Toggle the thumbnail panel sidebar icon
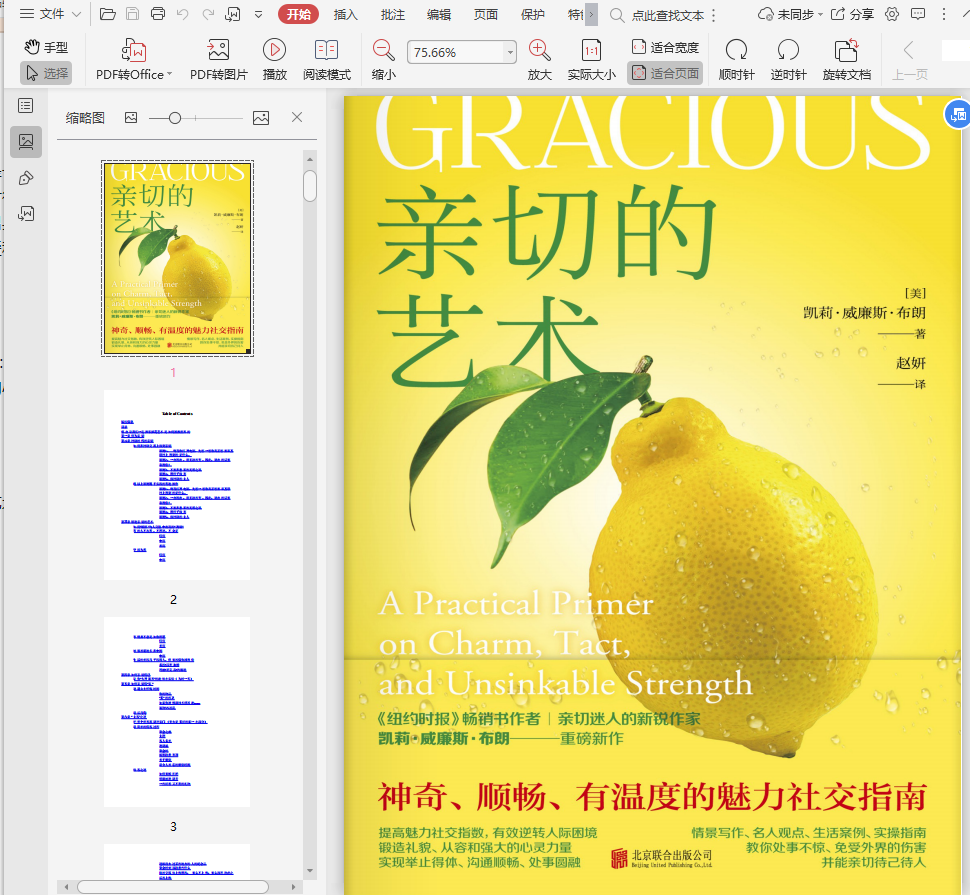Viewport: 970px width, 895px height. pyautogui.click(x=26, y=142)
